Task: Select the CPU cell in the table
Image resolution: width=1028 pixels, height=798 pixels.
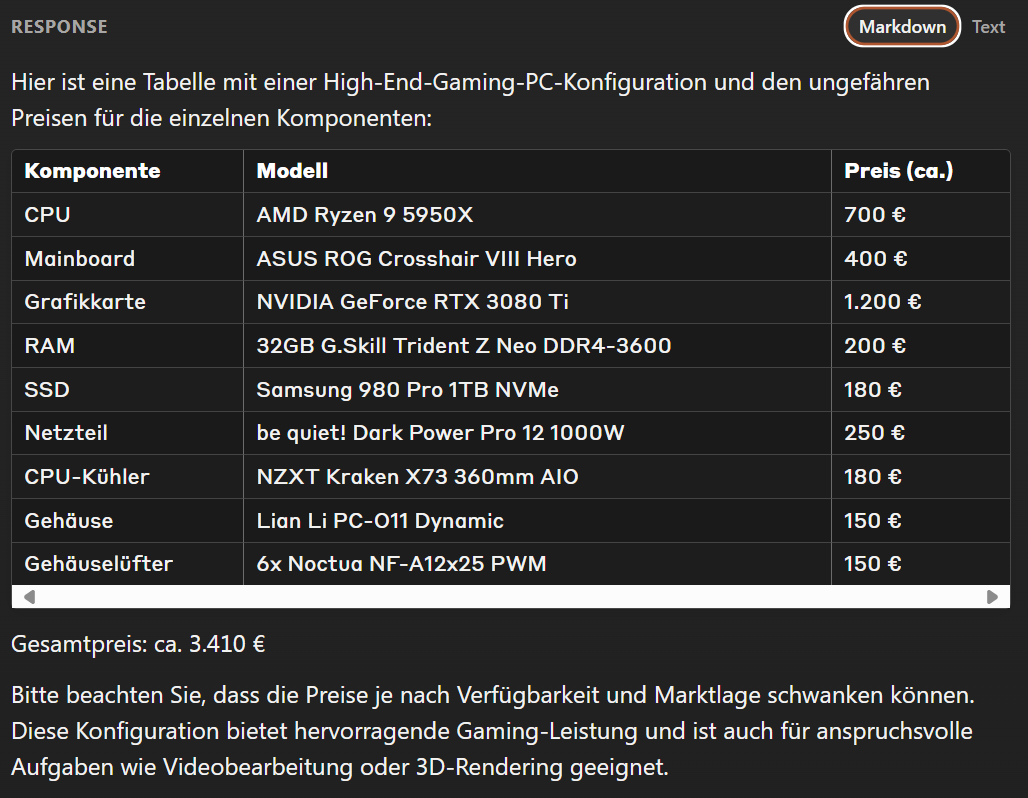Action: coord(127,214)
